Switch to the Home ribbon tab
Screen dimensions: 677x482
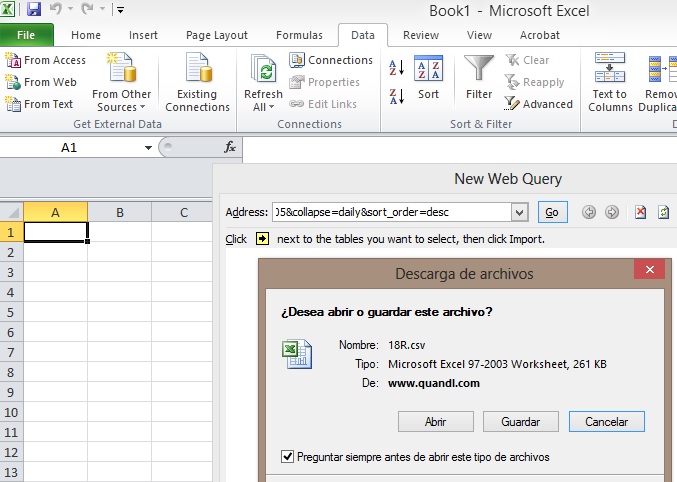[x=85, y=35]
